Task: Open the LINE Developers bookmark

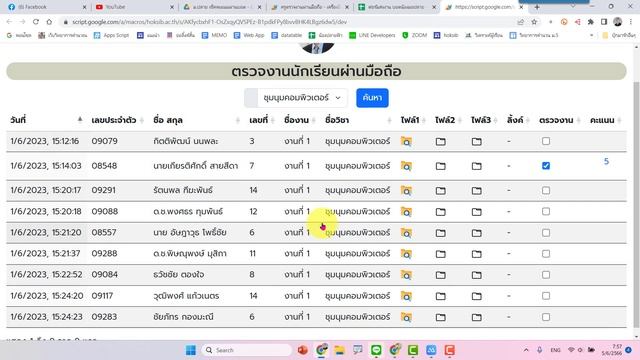Action: (372, 36)
